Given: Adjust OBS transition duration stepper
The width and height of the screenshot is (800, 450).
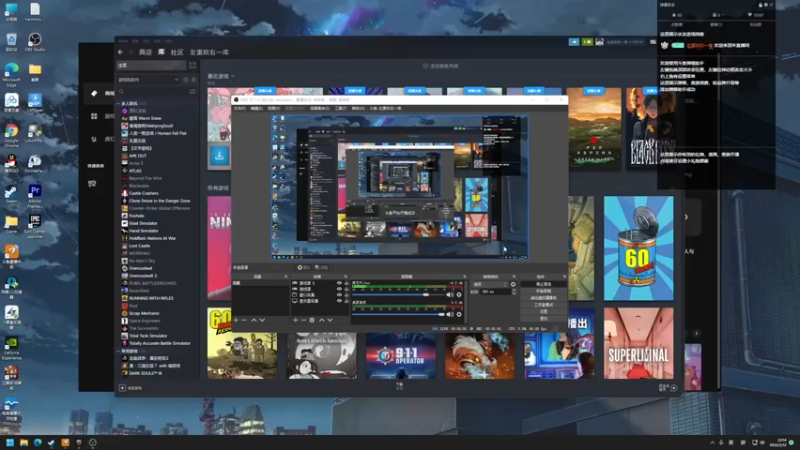Looking at the screenshot, I should pos(514,292).
